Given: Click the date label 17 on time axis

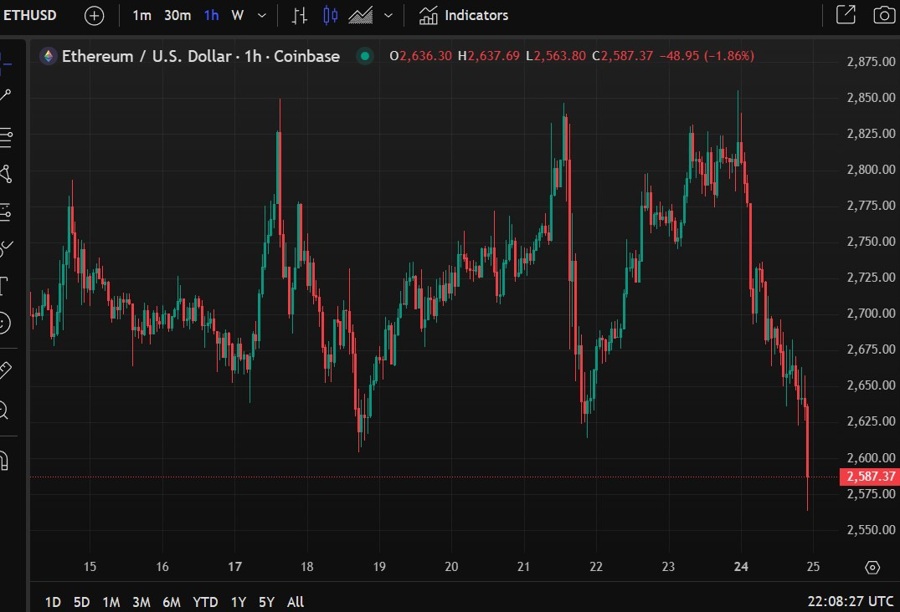Looking at the screenshot, I should [x=234, y=567].
